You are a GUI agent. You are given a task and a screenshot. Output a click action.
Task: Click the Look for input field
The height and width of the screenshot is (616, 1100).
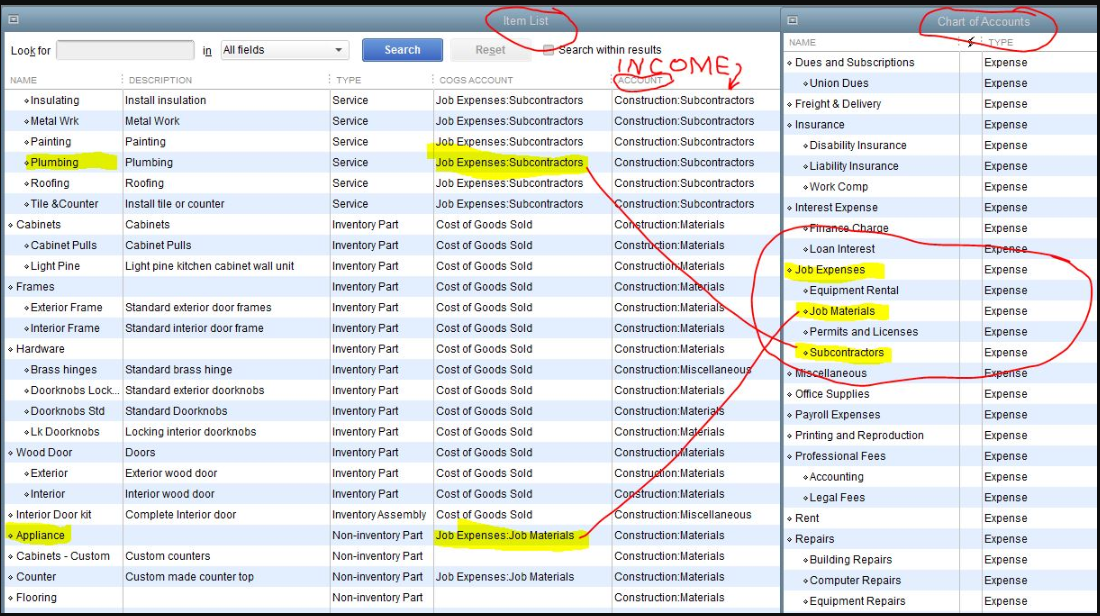click(125, 49)
